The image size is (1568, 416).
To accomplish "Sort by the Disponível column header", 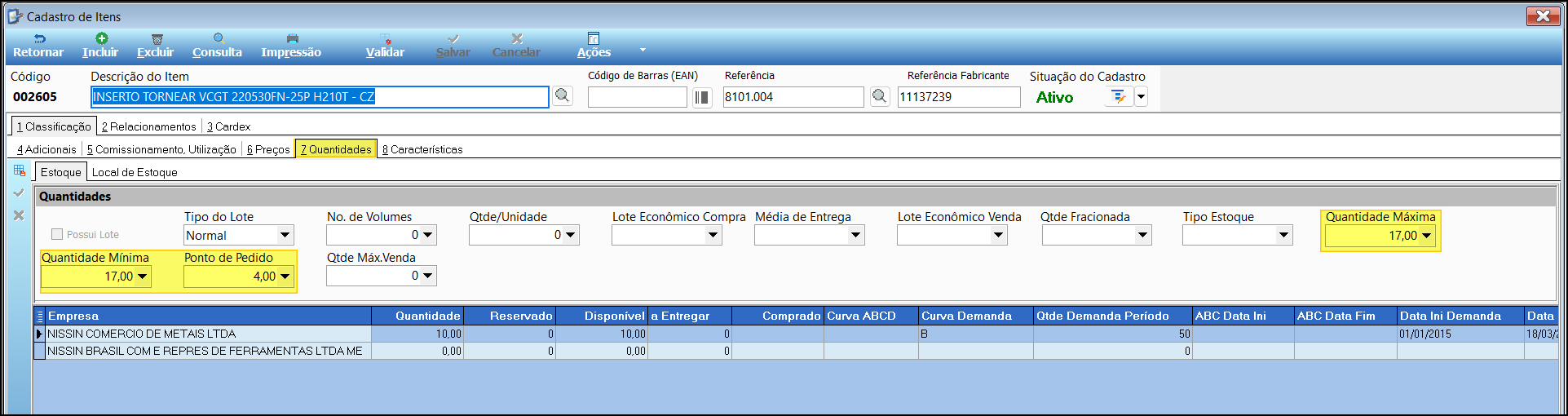I will tap(602, 316).
